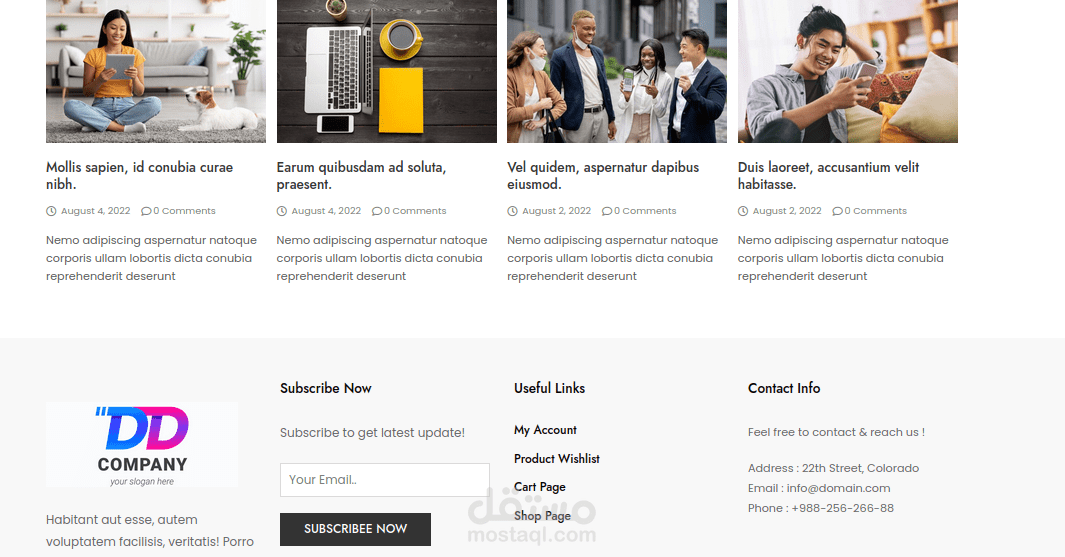Open the laptop and coffee post thumbnail

[x=386, y=71]
